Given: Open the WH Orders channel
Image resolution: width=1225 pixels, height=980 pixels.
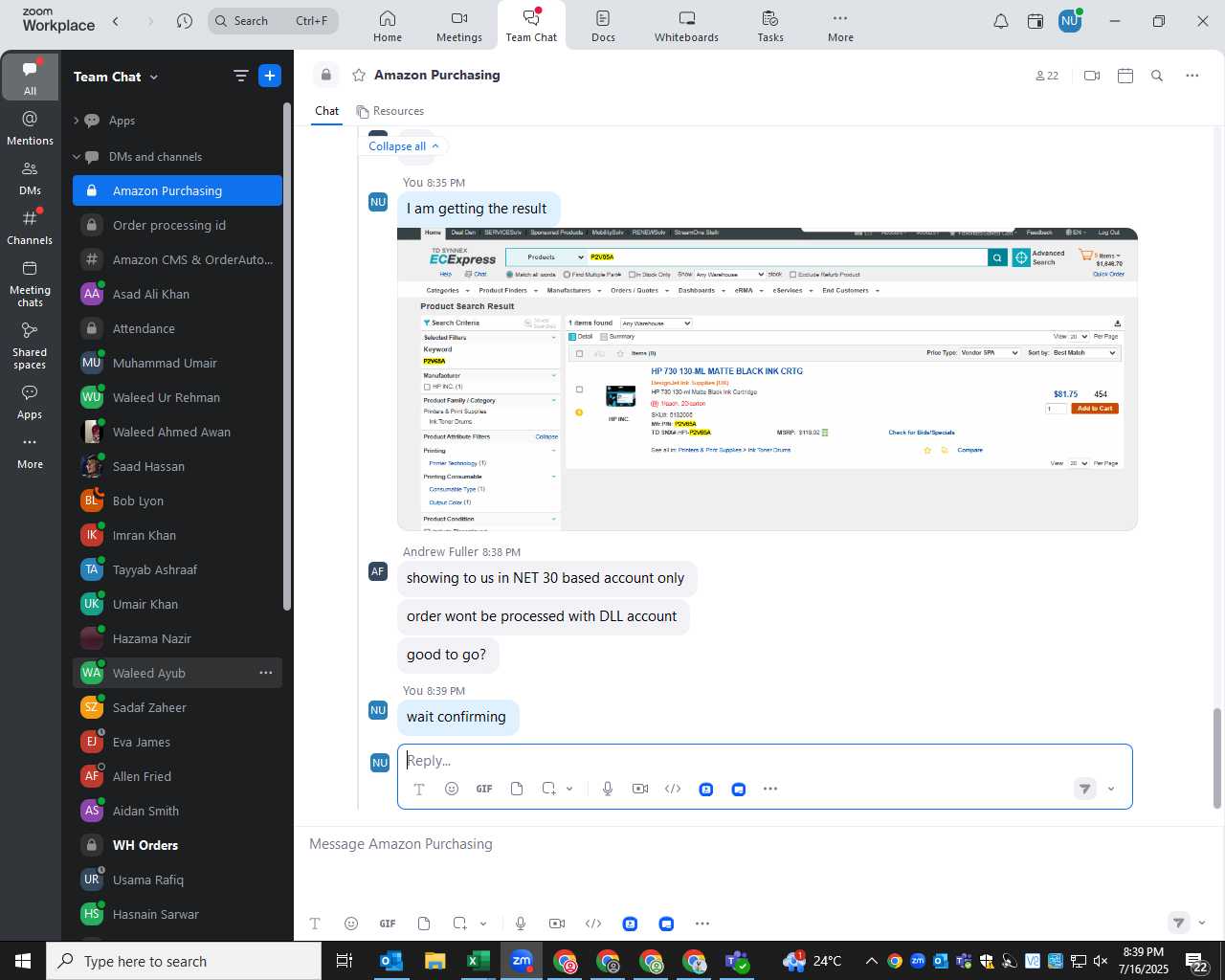Looking at the screenshot, I should tap(178, 845).
